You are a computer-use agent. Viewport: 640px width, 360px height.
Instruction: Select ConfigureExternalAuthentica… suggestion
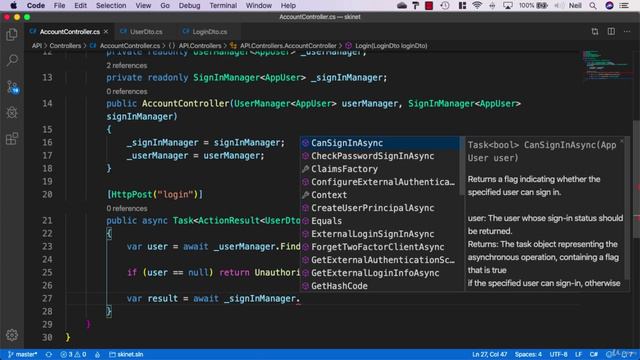pos(380,182)
